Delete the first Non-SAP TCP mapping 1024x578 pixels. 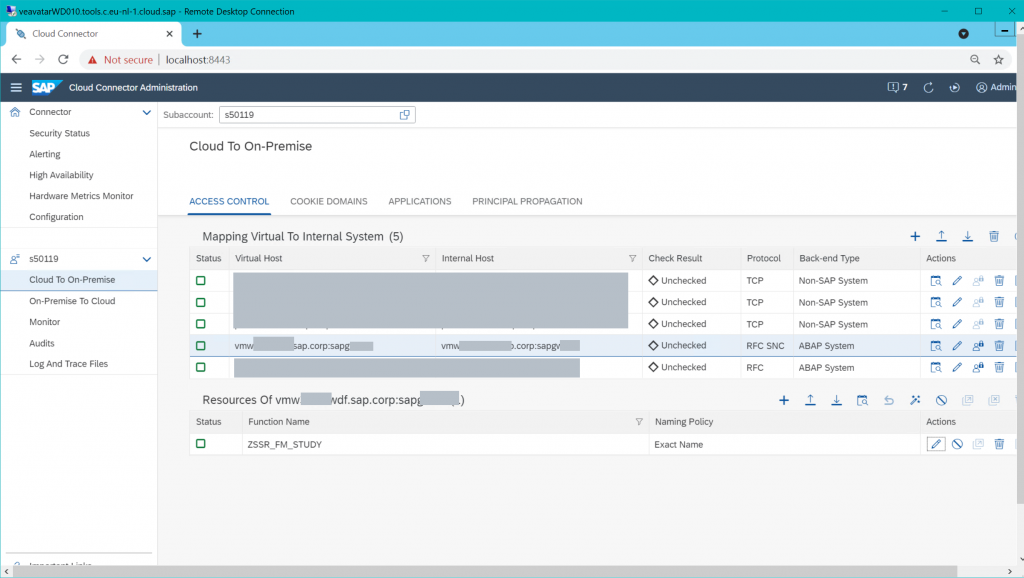click(999, 281)
